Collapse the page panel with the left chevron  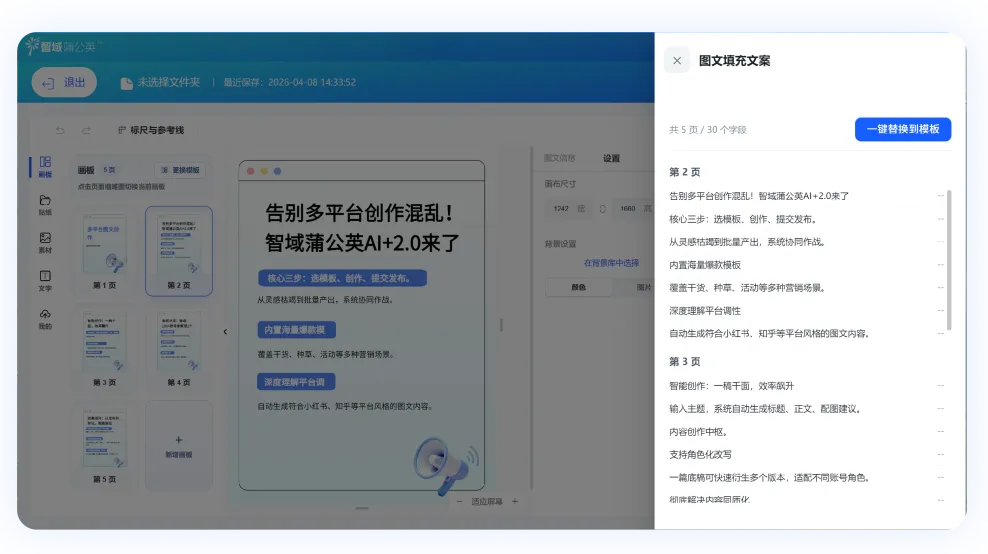tap(225, 332)
